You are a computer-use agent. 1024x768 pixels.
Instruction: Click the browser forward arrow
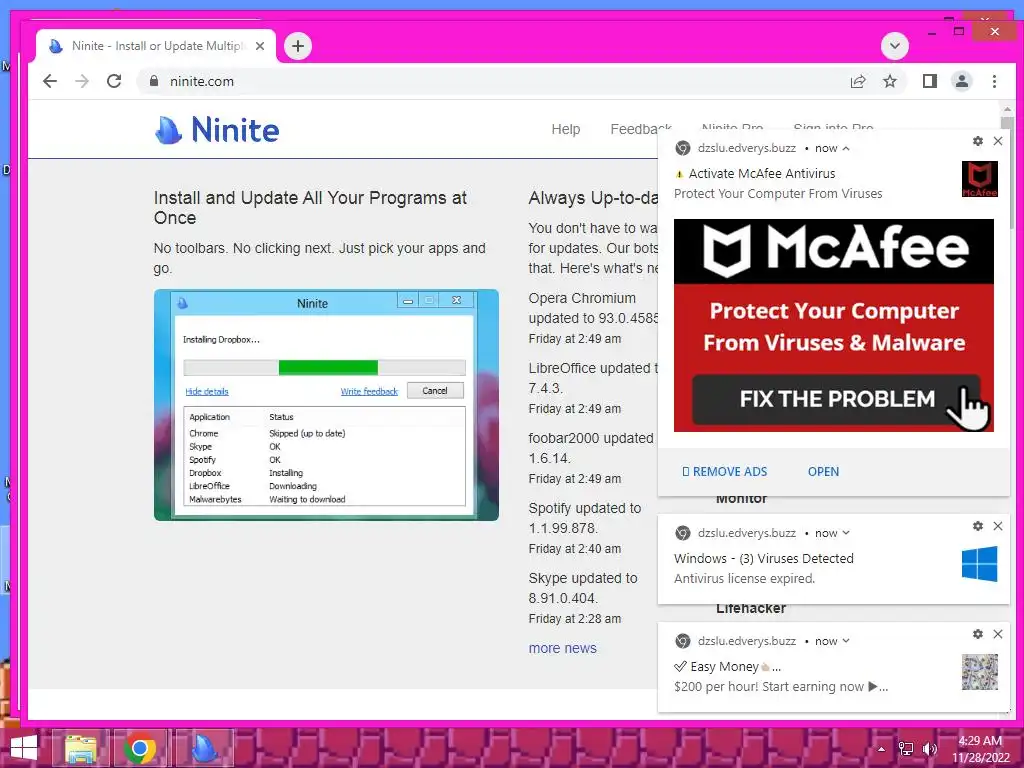[82, 81]
